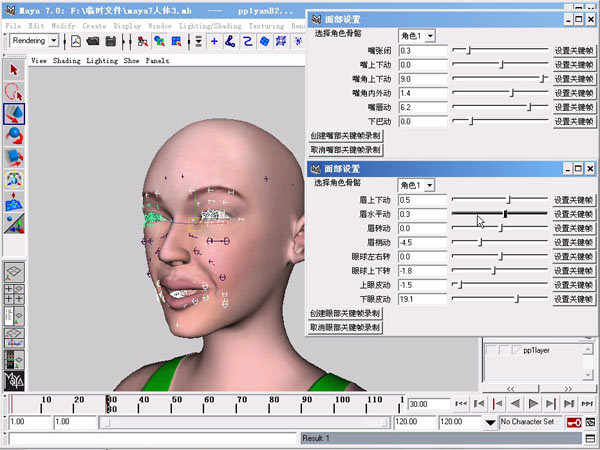This screenshot has width=600, height=450.
Task: Click the current time field showing 30.00
Action: point(429,404)
